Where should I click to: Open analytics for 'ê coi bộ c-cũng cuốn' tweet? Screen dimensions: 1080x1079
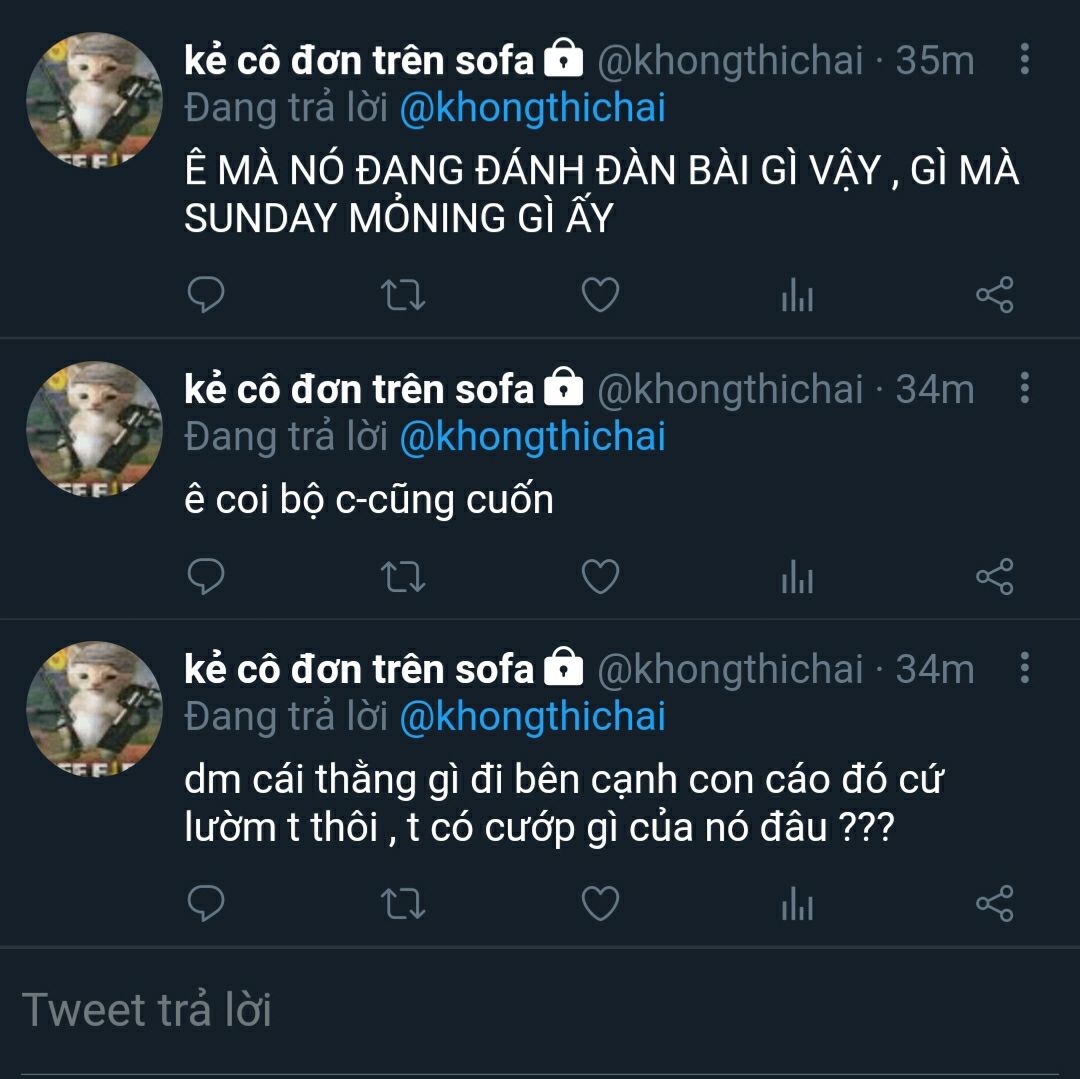coord(798,576)
